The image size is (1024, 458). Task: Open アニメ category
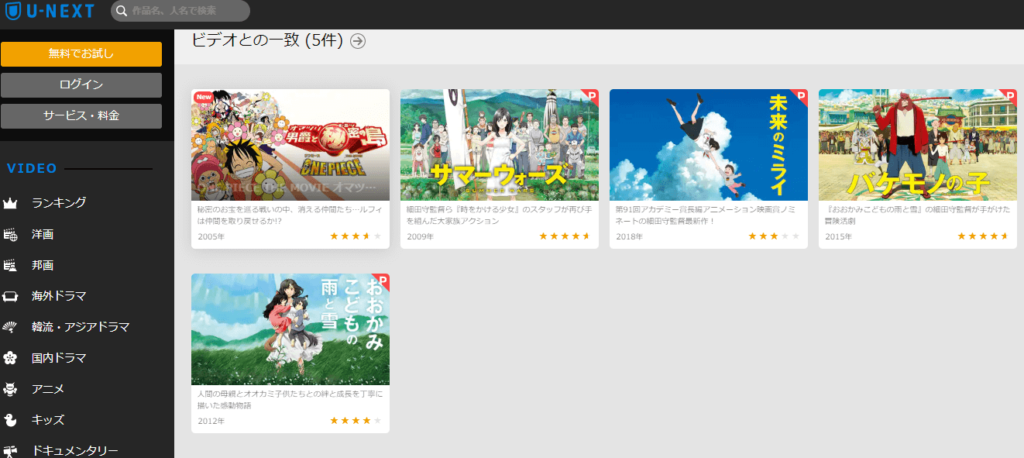point(48,389)
